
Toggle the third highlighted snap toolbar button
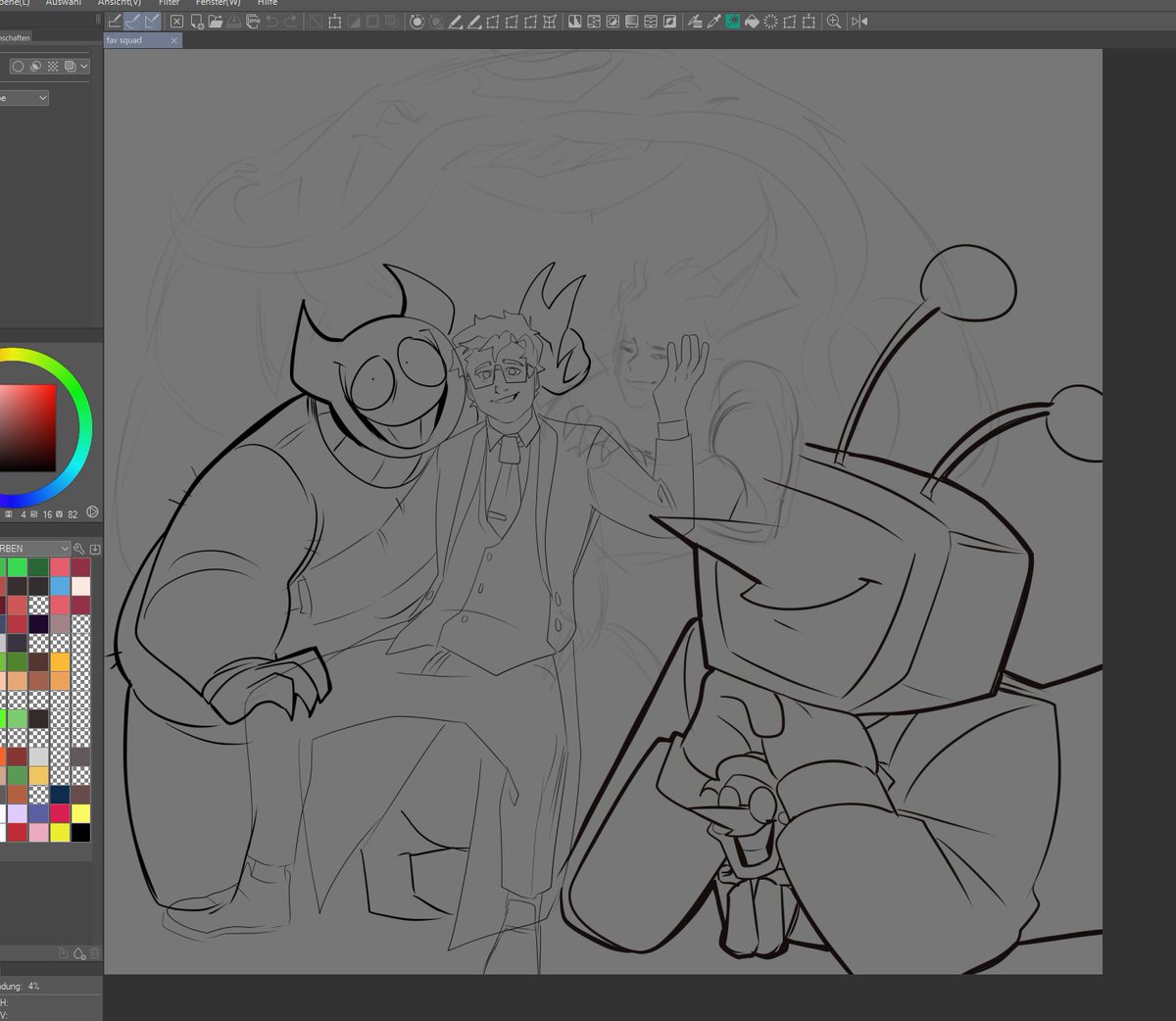[152, 22]
